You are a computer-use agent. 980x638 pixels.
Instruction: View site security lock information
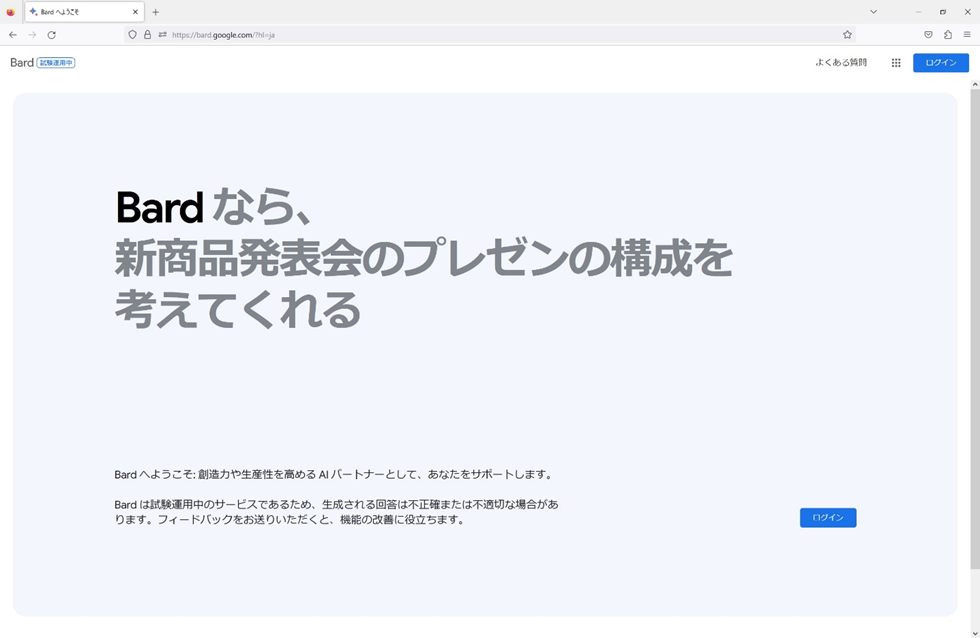tap(148, 35)
